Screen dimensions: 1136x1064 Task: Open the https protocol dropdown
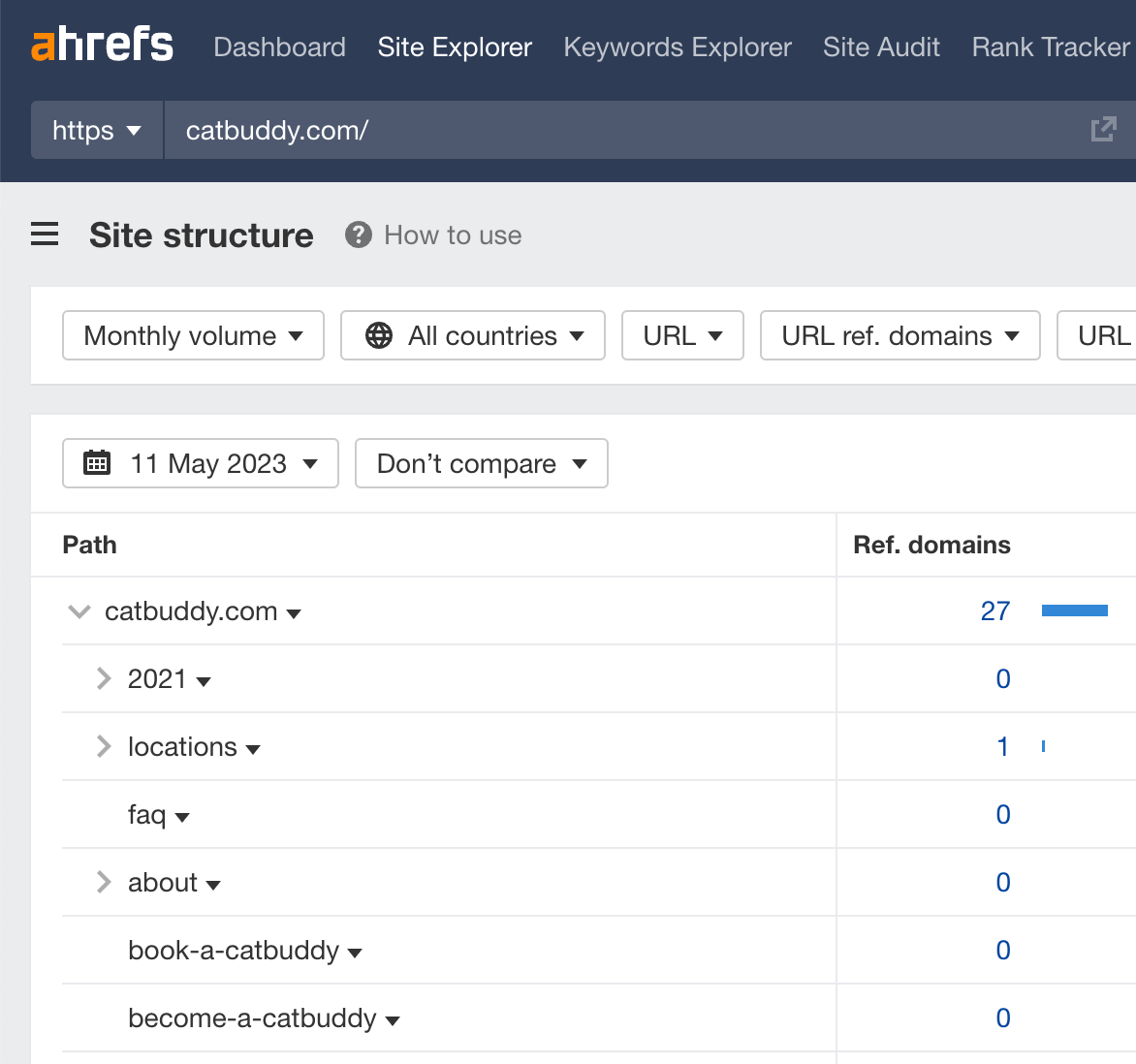[x=96, y=130]
